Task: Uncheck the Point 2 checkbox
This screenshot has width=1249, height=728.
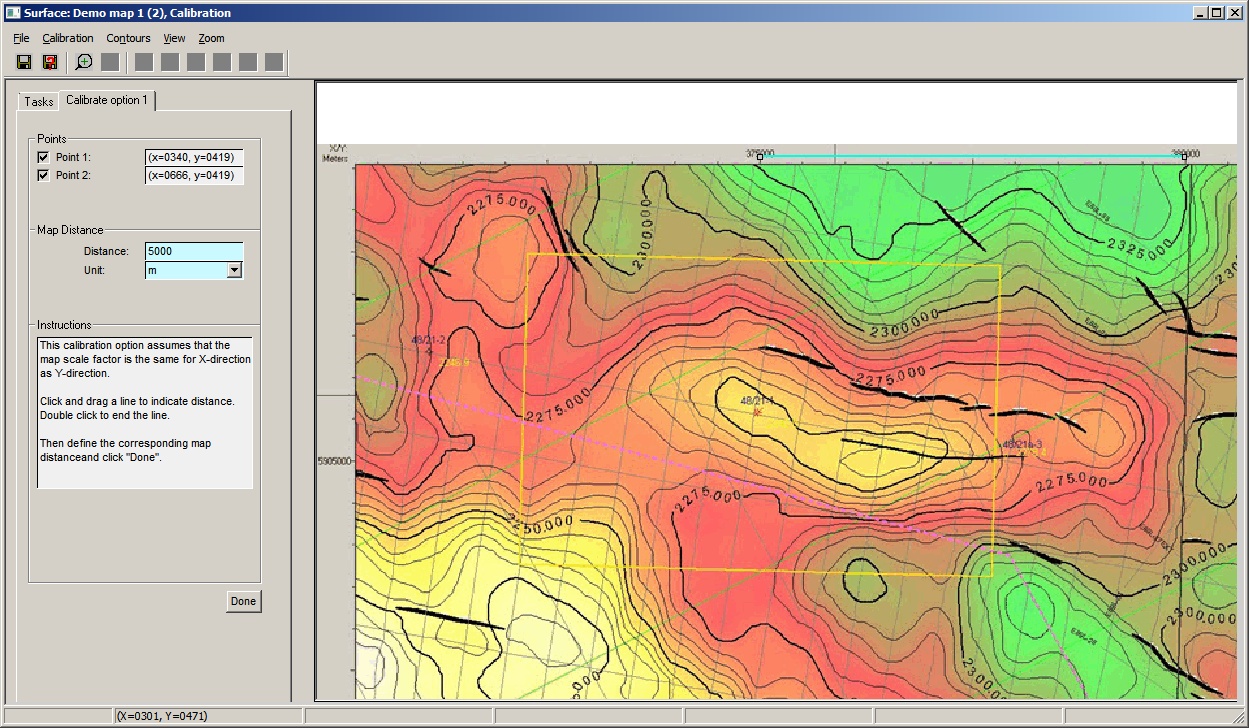Action: coord(43,176)
